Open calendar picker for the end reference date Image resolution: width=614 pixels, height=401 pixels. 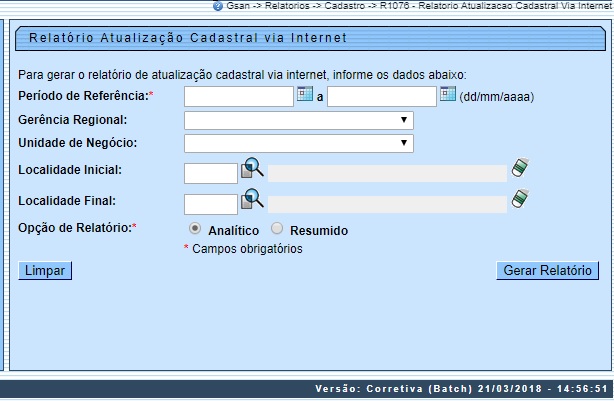point(448,95)
